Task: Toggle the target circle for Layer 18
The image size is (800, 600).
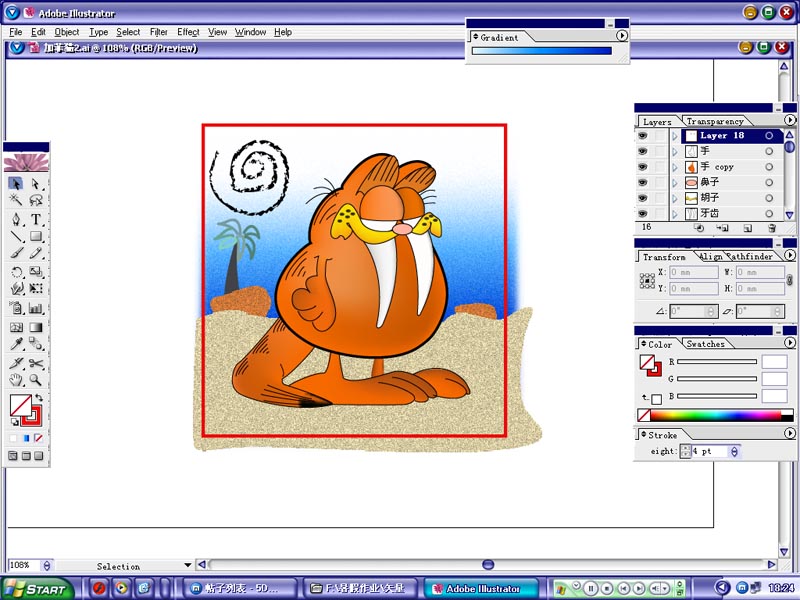Action: [x=769, y=136]
